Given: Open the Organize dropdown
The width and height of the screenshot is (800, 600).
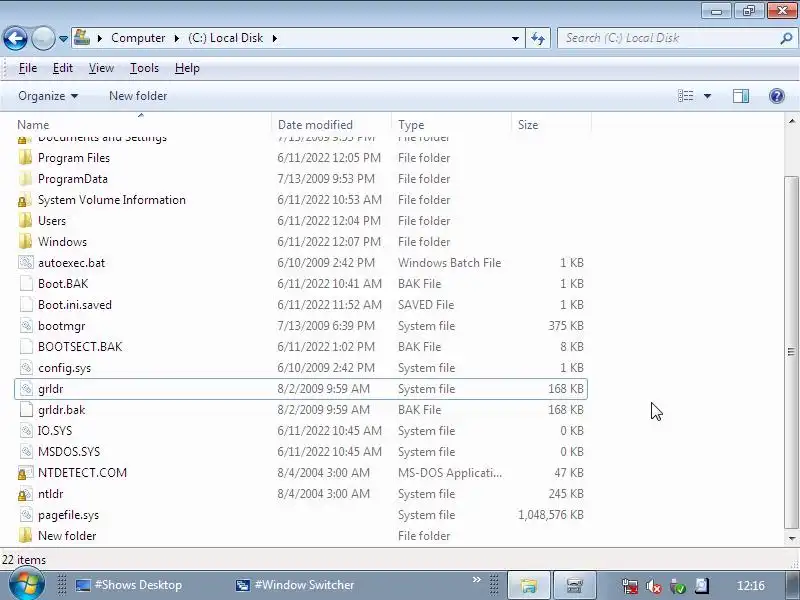Looking at the screenshot, I should tap(48, 96).
